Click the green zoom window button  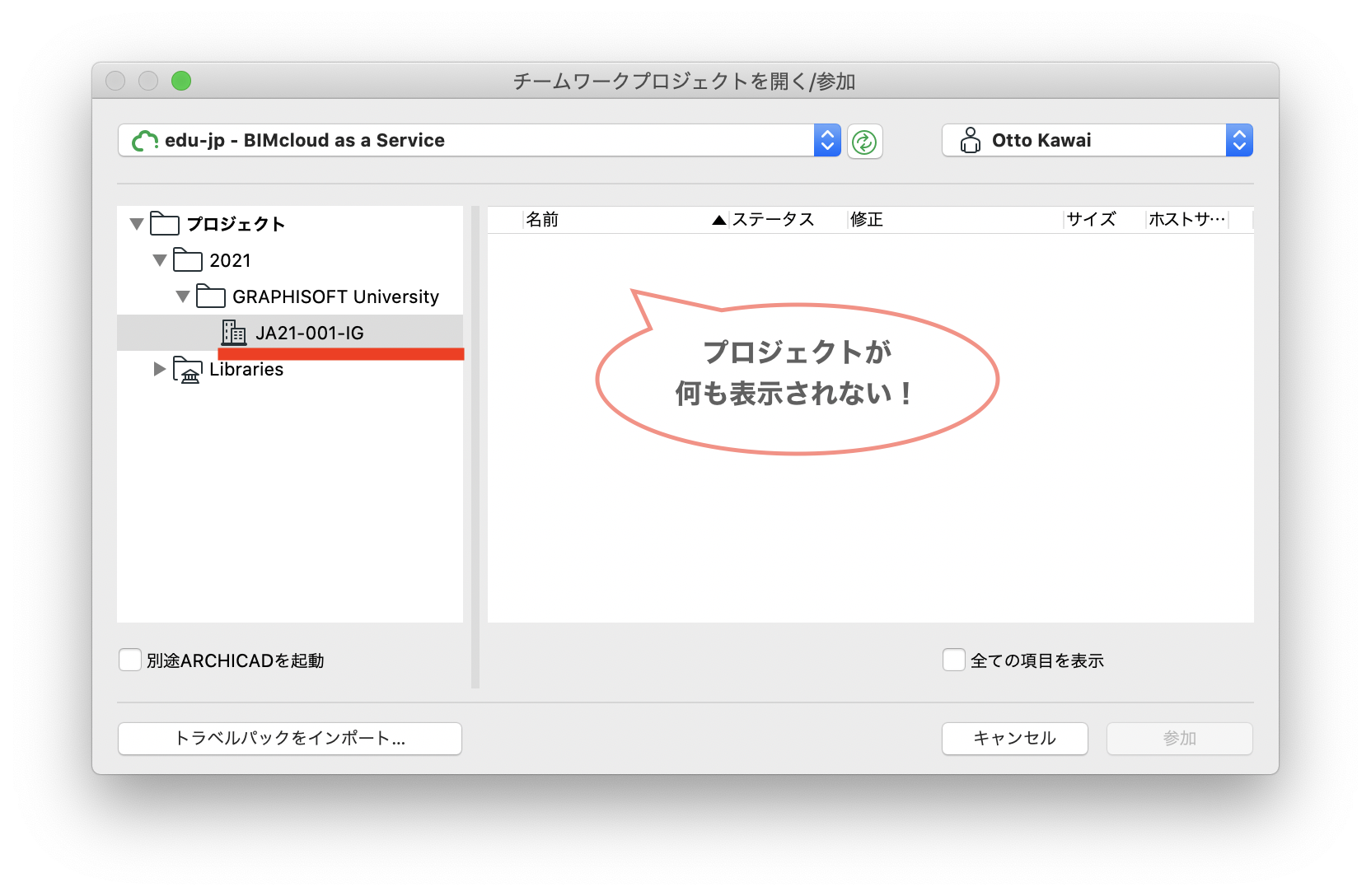[181, 81]
